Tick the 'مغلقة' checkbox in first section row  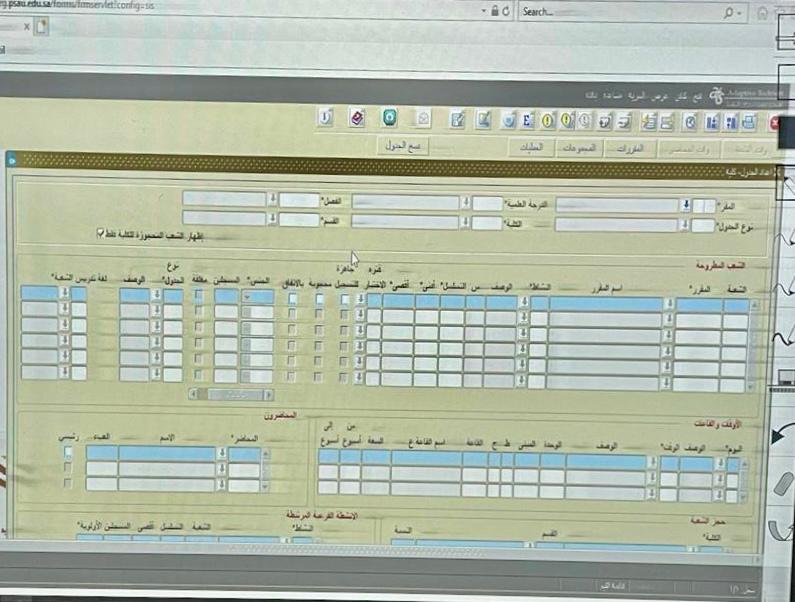pos(199,295)
